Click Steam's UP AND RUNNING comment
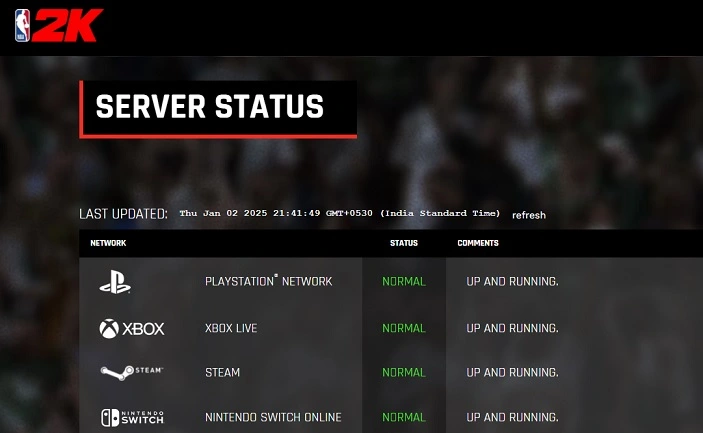This screenshot has width=703, height=433. pyautogui.click(x=512, y=372)
